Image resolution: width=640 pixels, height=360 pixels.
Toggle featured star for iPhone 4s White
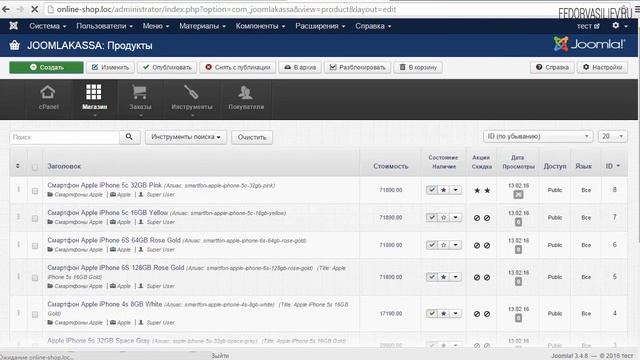tap(444, 313)
